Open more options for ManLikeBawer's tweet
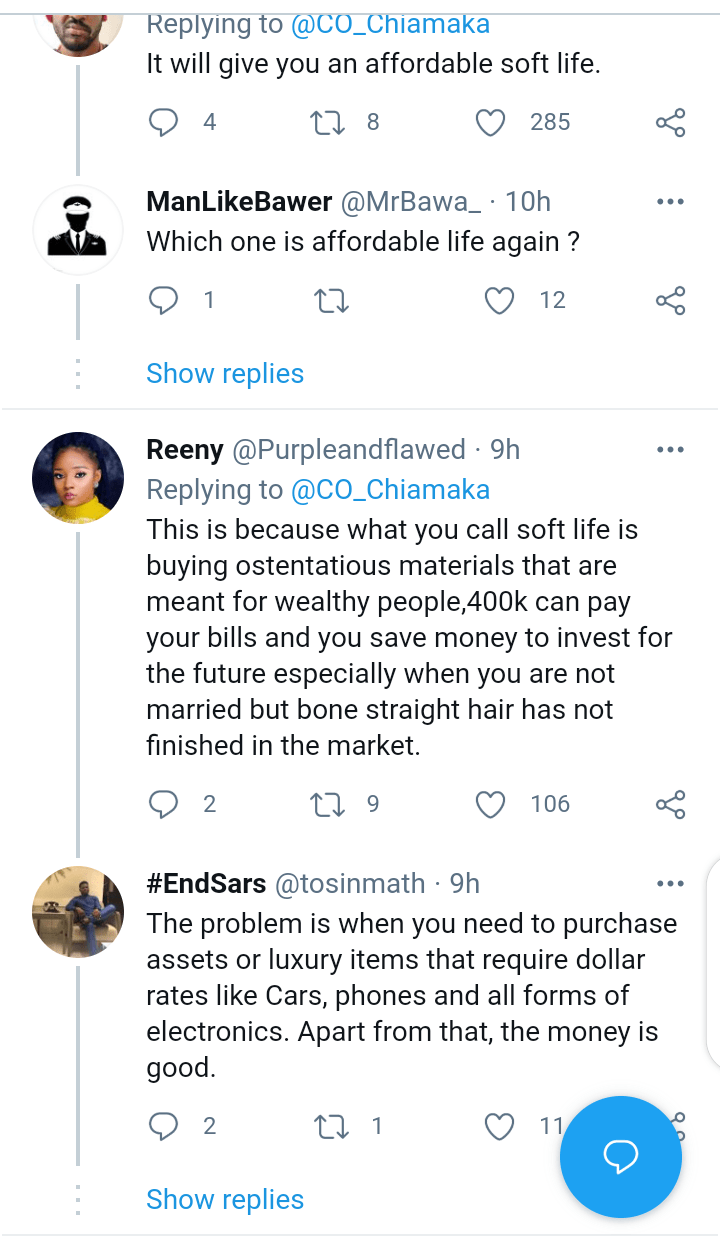This screenshot has height=1248, width=720. pos(670,202)
